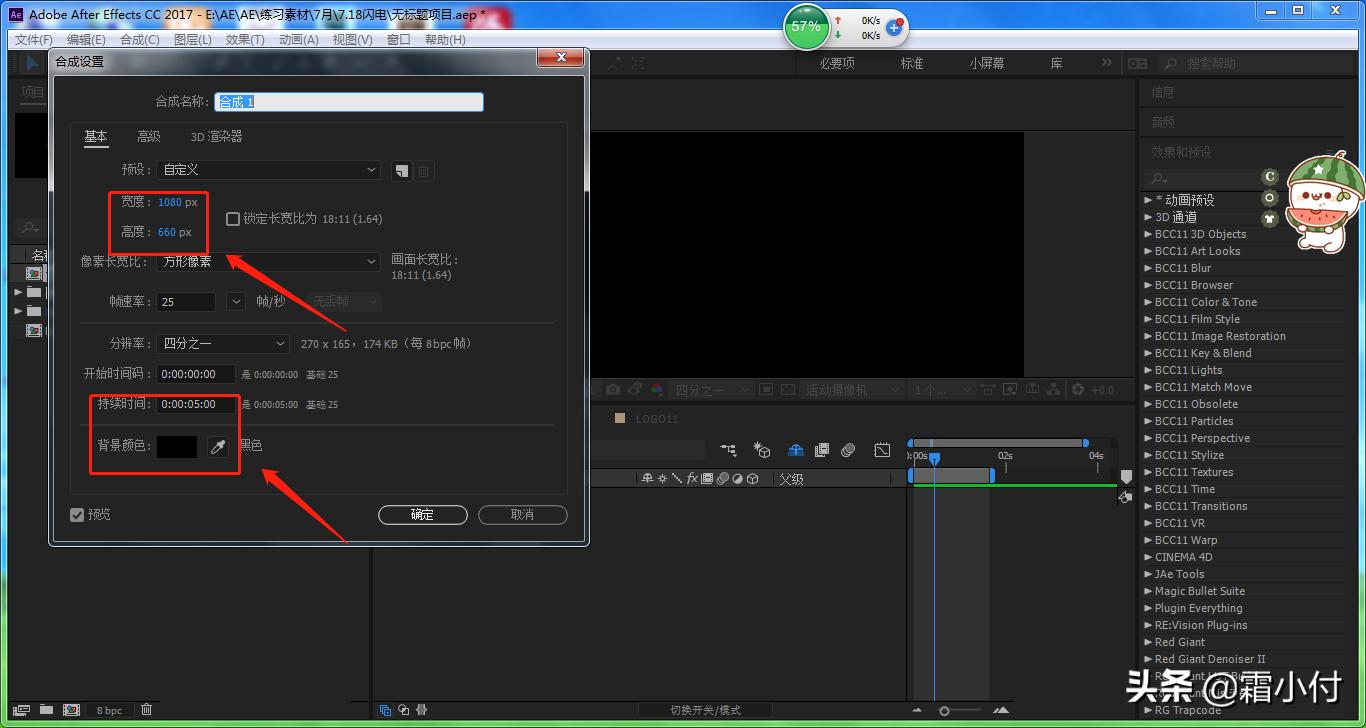Viewport: 1366px width, 728px height.
Task: Toggle the motion blur enable icon in timeline
Action: click(x=848, y=451)
